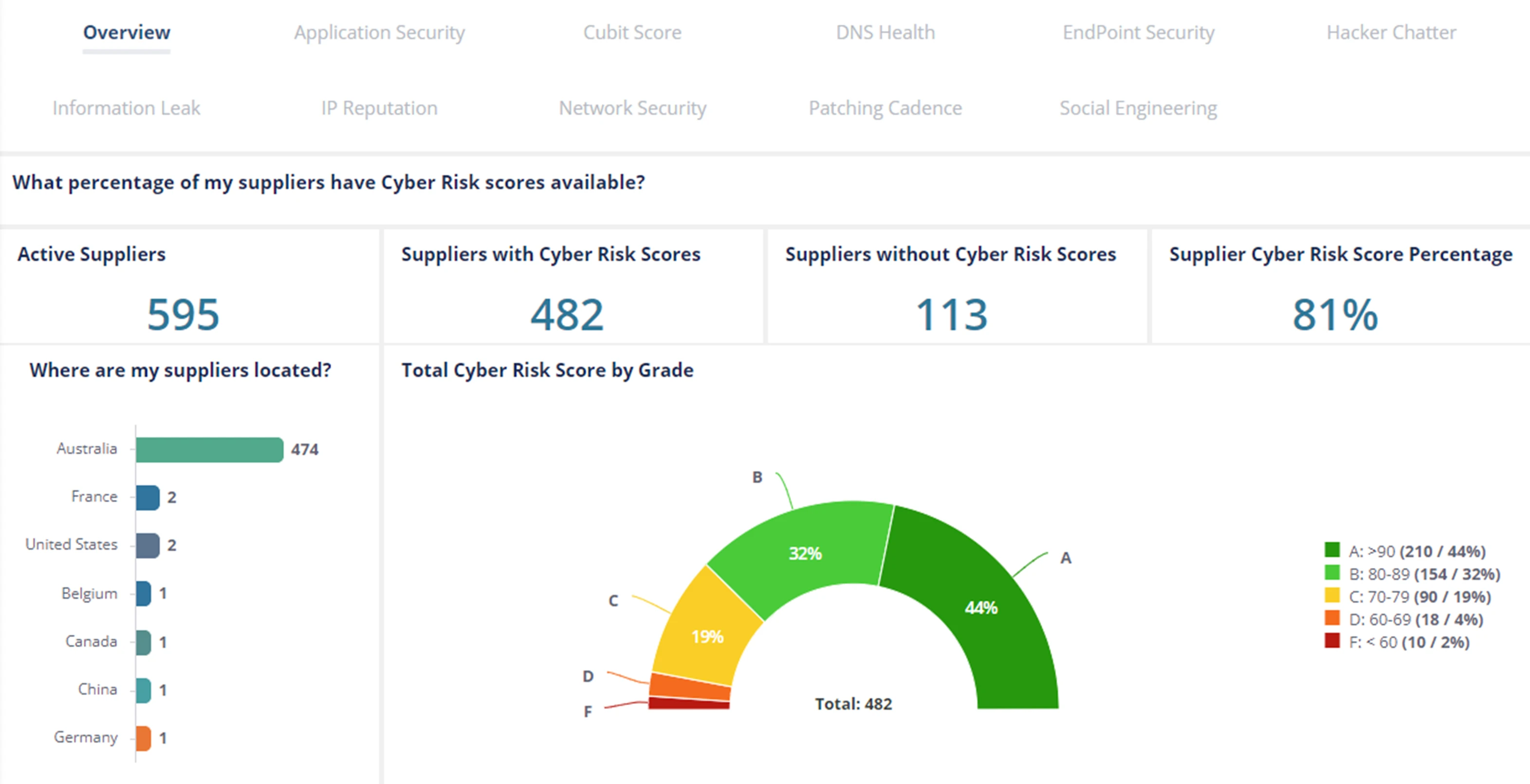This screenshot has width=1530, height=784.
Task: Click the Suppliers with Cyber Risk Scores value 482
Action: click(x=567, y=315)
